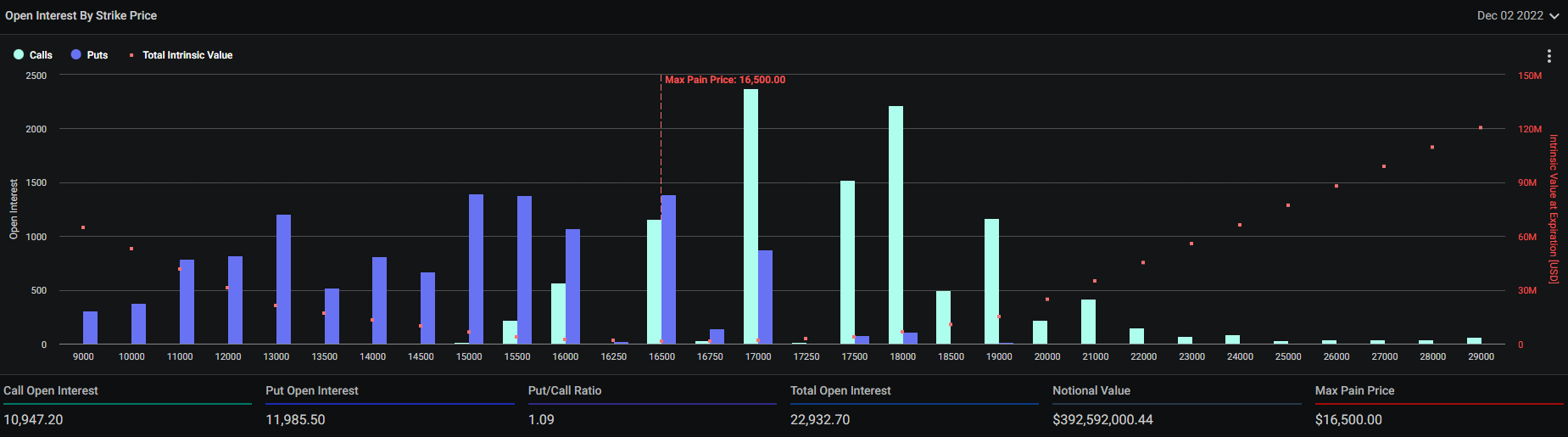Screen dimensions: 1568x437
Task: Click the calls bar at strike 17000
Action: pos(751,216)
